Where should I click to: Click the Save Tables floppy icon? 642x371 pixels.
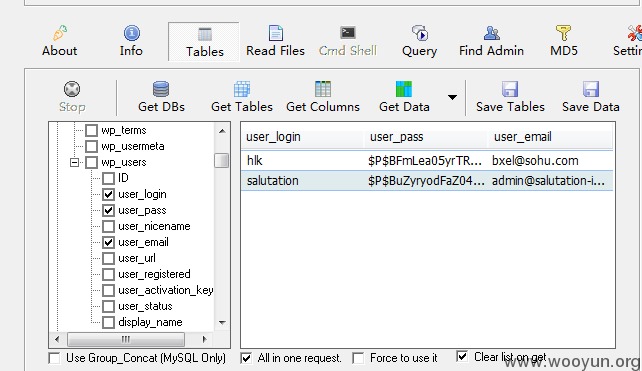tap(510, 89)
